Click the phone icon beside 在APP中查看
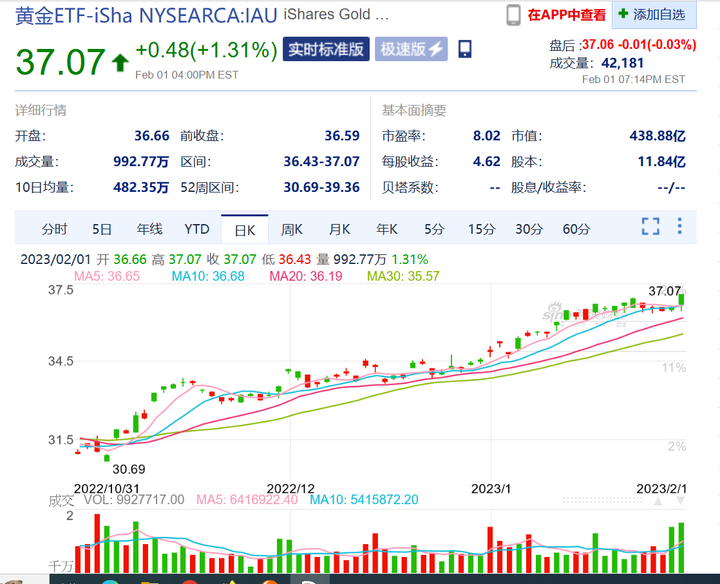Viewport: 720px width, 584px height. (x=513, y=15)
